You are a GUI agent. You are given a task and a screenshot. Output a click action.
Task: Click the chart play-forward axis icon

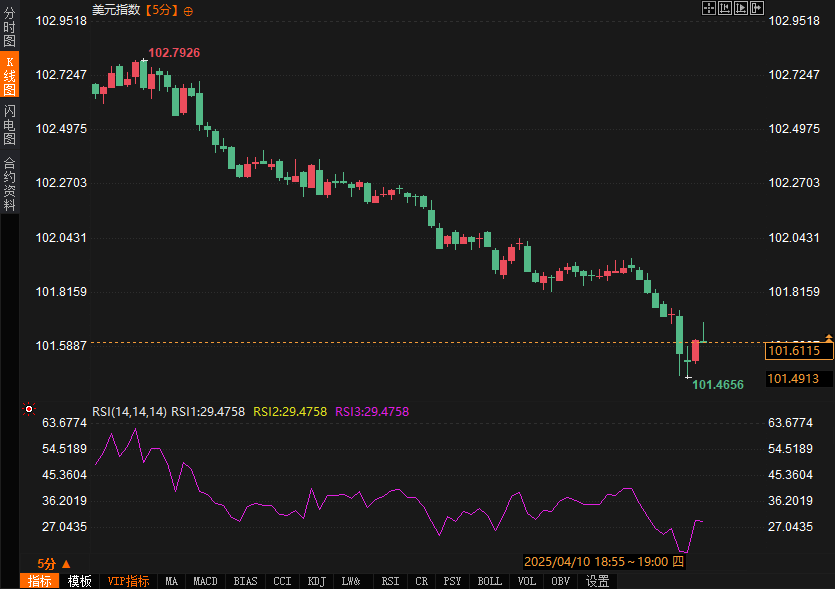741,8
